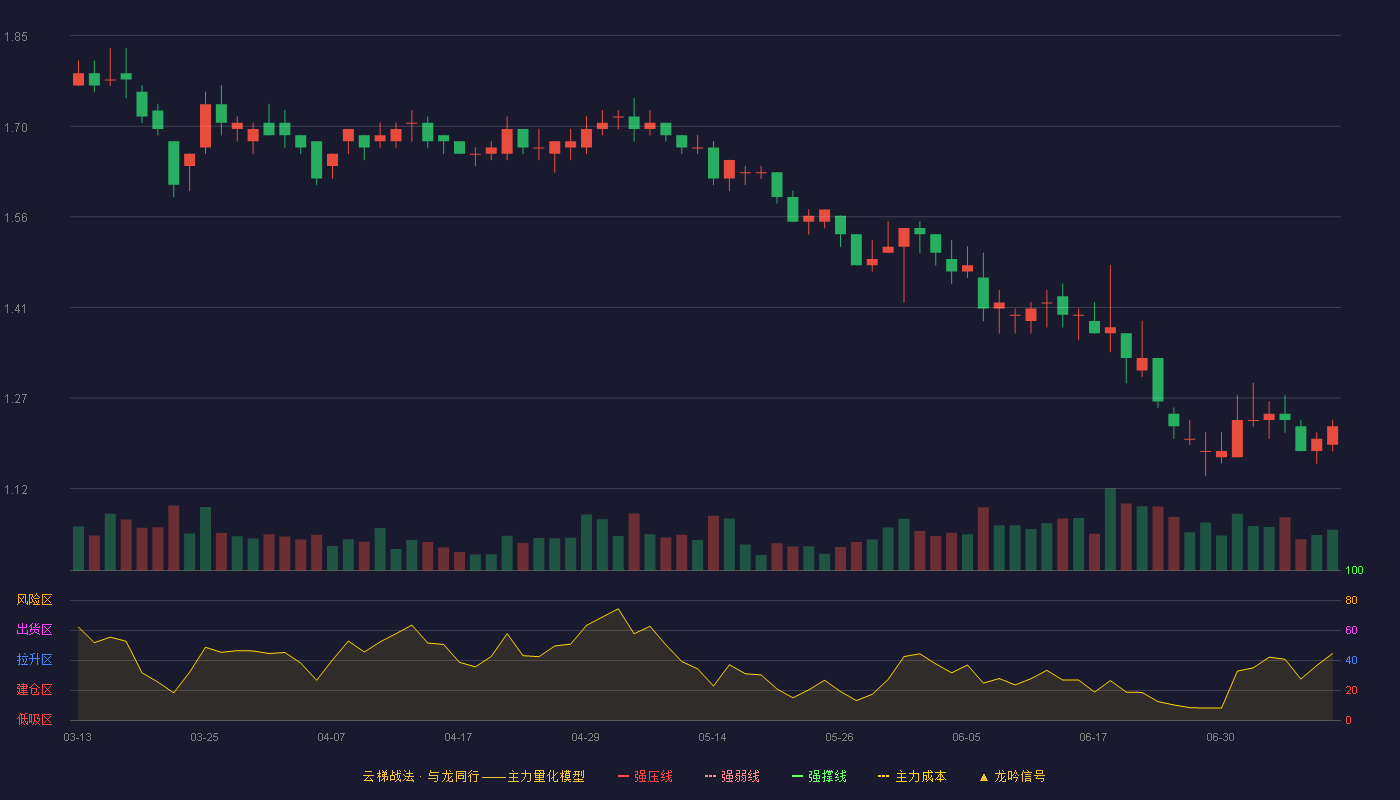1400x800 pixels.
Task: Click the red dash icon beside 强压线
Action: coord(624,776)
